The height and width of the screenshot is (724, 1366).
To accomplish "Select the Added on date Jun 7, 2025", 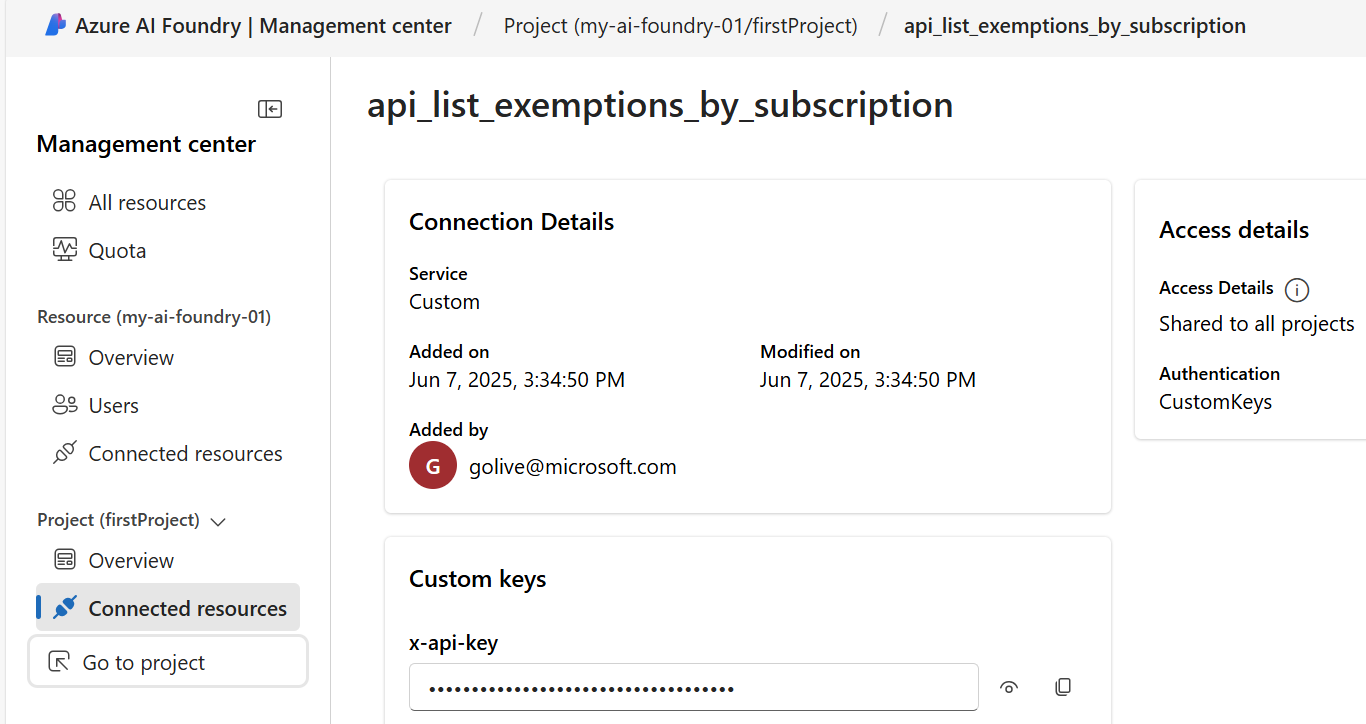I will coord(517,380).
